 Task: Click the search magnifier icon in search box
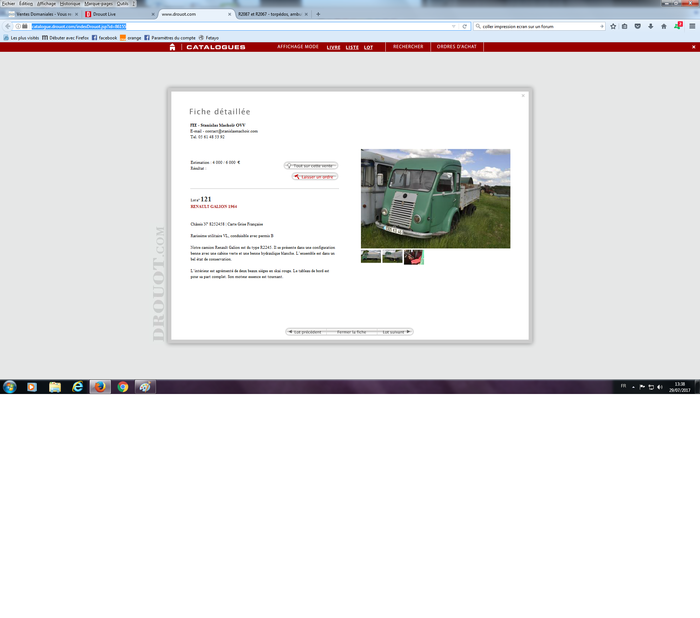click(x=478, y=26)
